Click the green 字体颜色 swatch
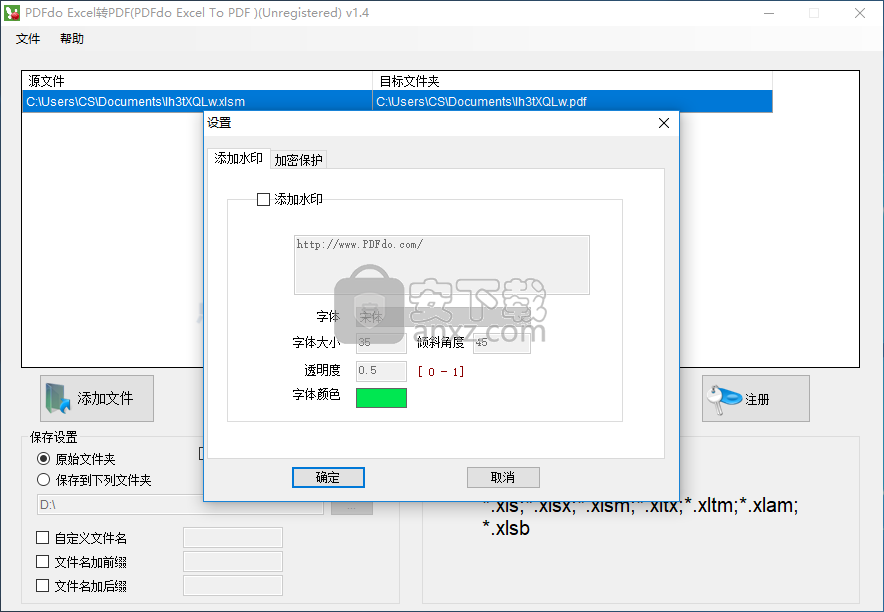 [x=381, y=398]
